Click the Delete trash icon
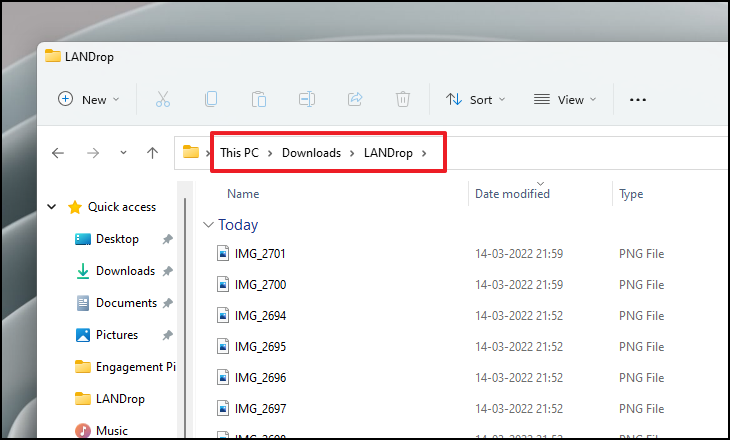The width and height of the screenshot is (730, 440). point(403,99)
